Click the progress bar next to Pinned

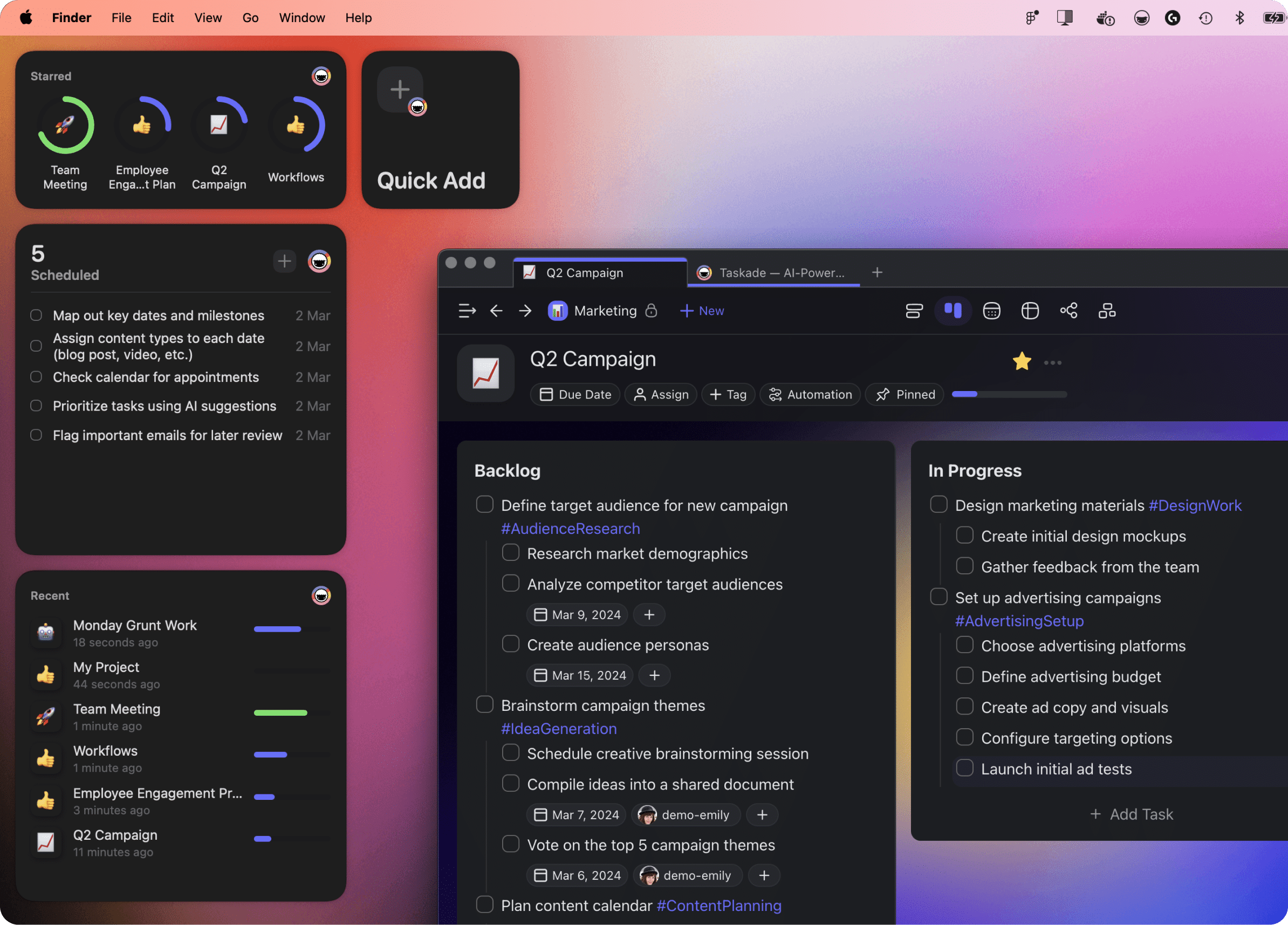pos(1009,394)
